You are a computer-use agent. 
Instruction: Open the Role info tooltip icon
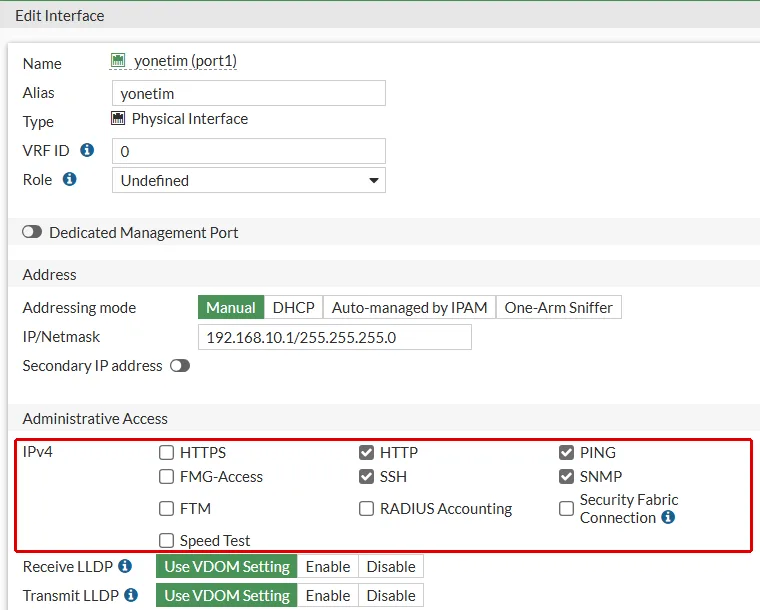click(x=70, y=179)
